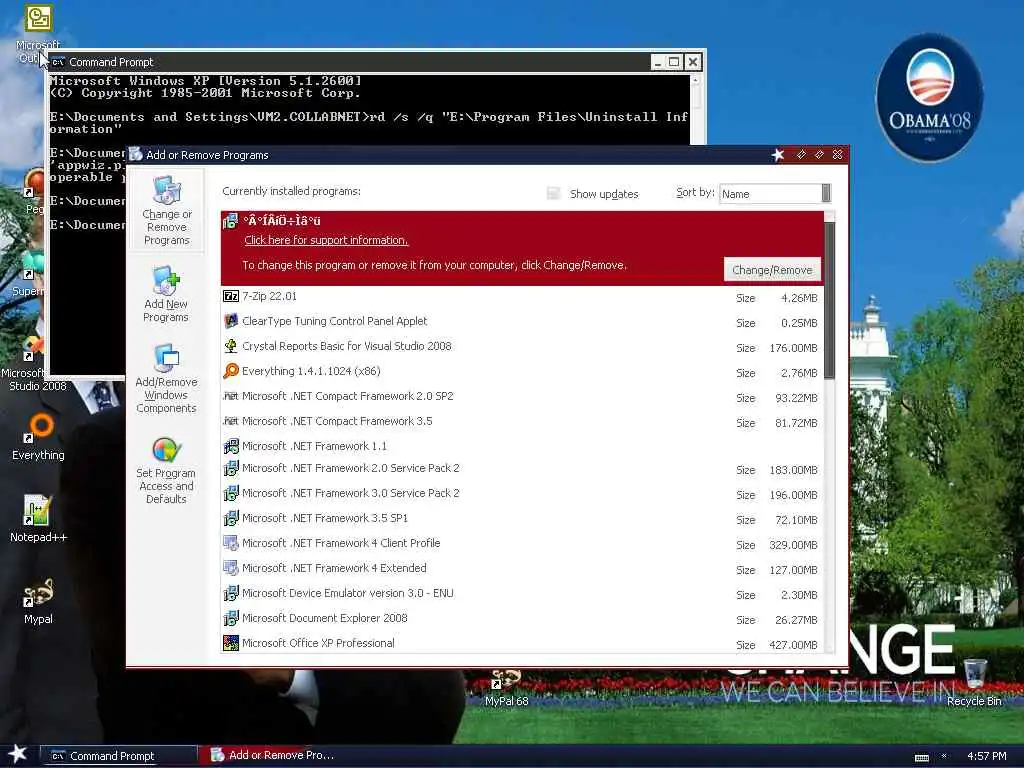Open the Recycle Bin on desktop
The image size is (1024, 768).
(974, 684)
